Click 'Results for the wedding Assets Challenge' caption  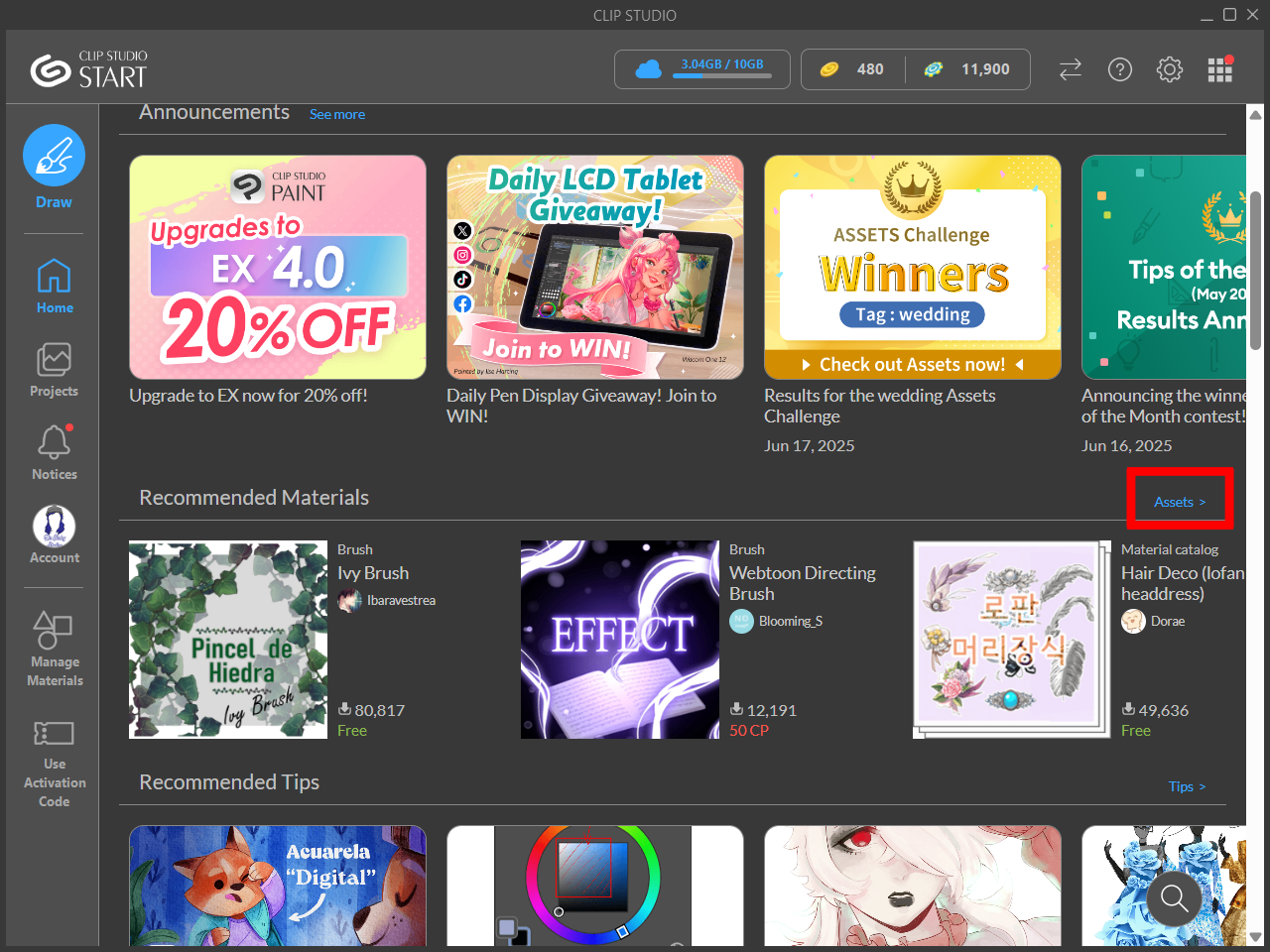point(880,406)
